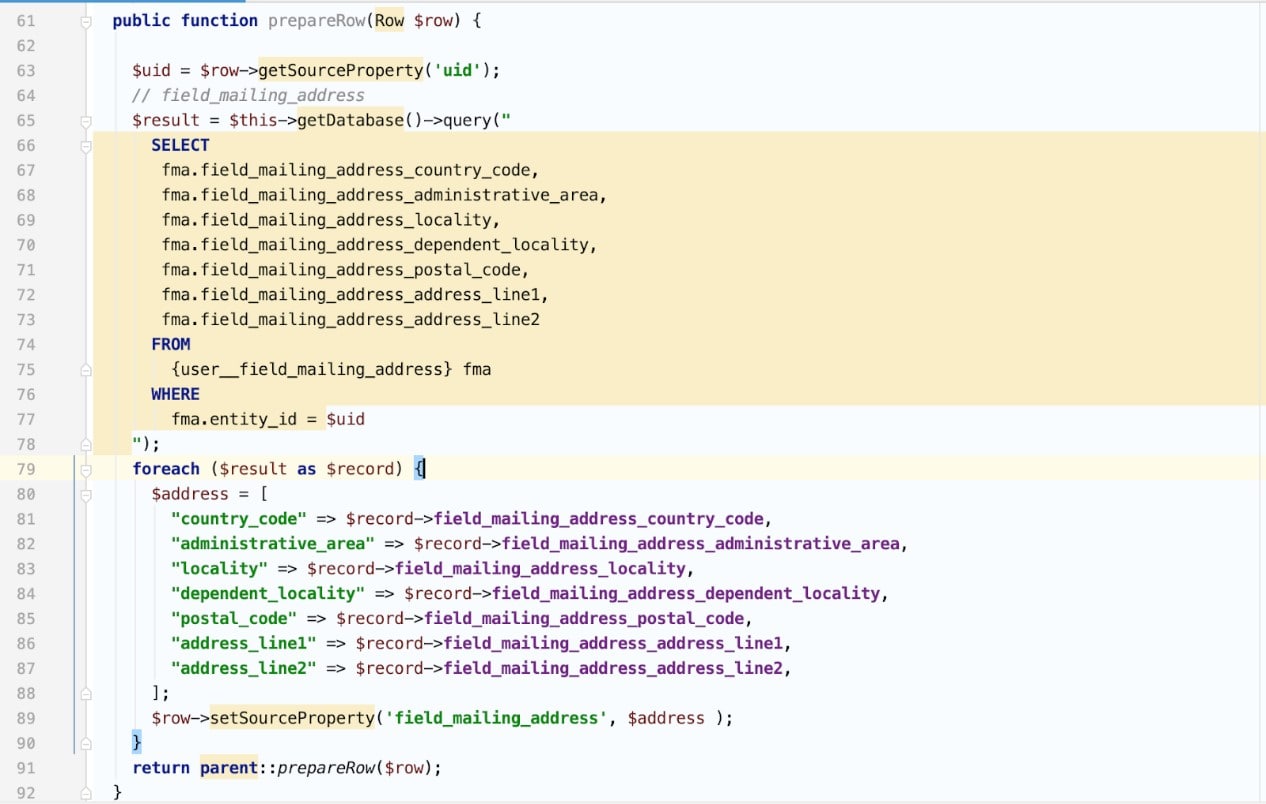Click the fold marker on line 65
Viewport: 1266px width, 804px height.
(86, 121)
